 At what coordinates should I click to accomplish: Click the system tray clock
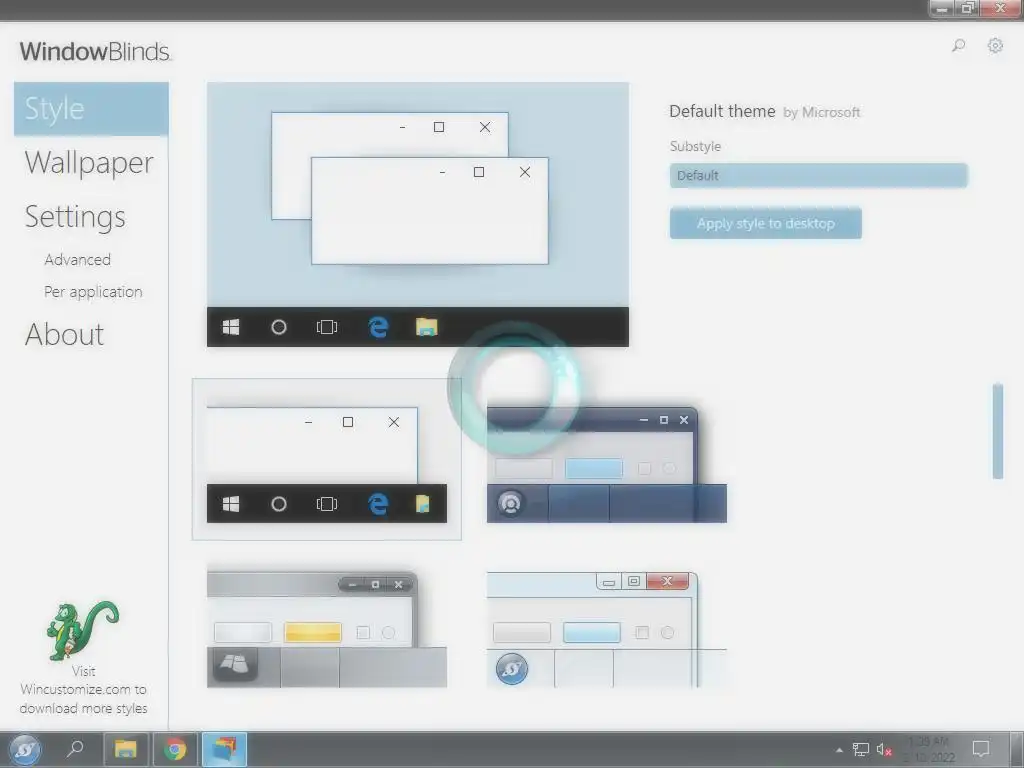point(929,750)
